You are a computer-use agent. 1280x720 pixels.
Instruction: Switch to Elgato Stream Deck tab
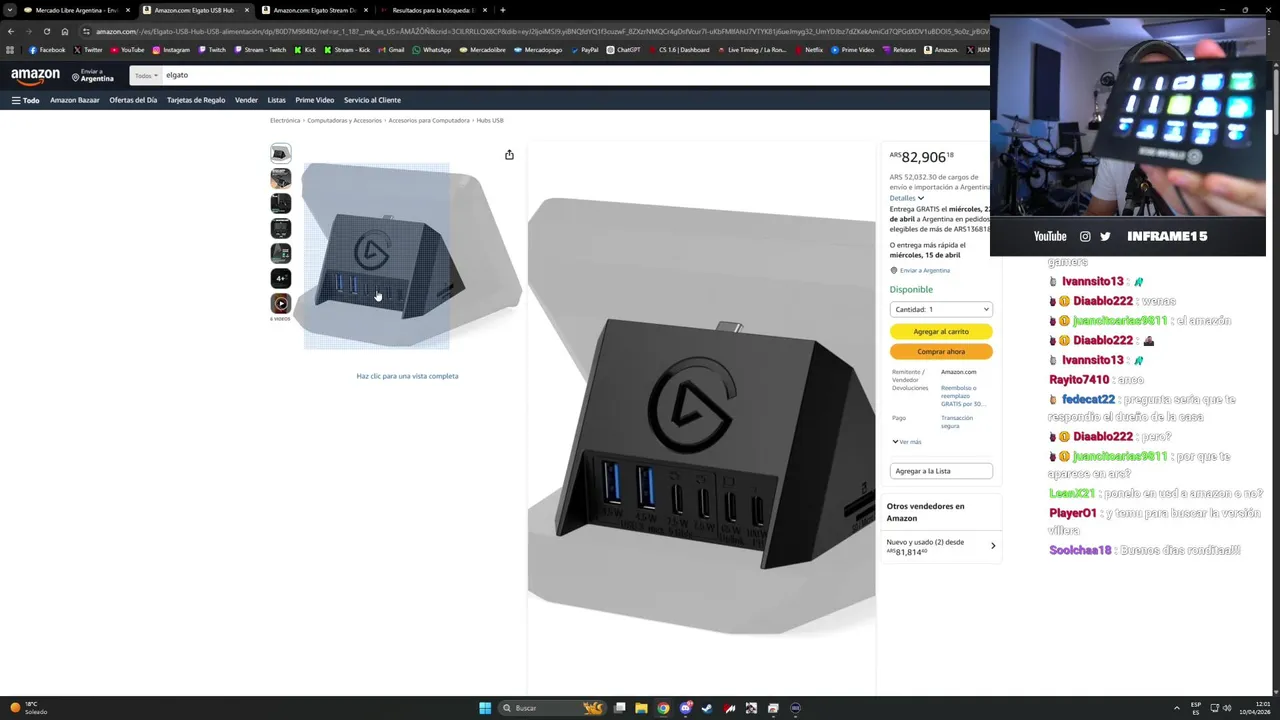(315, 10)
